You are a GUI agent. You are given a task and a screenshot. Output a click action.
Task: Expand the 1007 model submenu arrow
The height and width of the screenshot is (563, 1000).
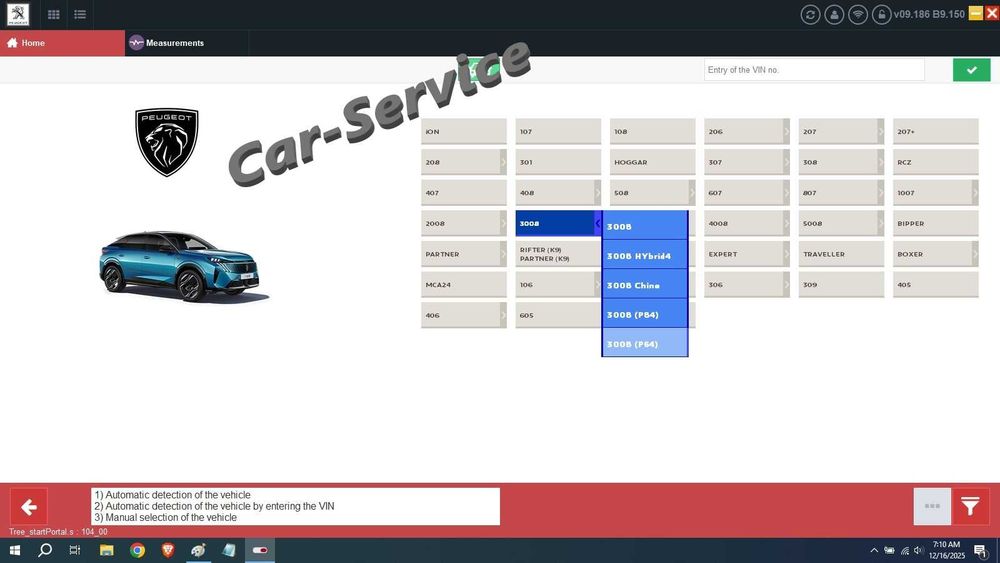pyautogui.click(x=975, y=193)
